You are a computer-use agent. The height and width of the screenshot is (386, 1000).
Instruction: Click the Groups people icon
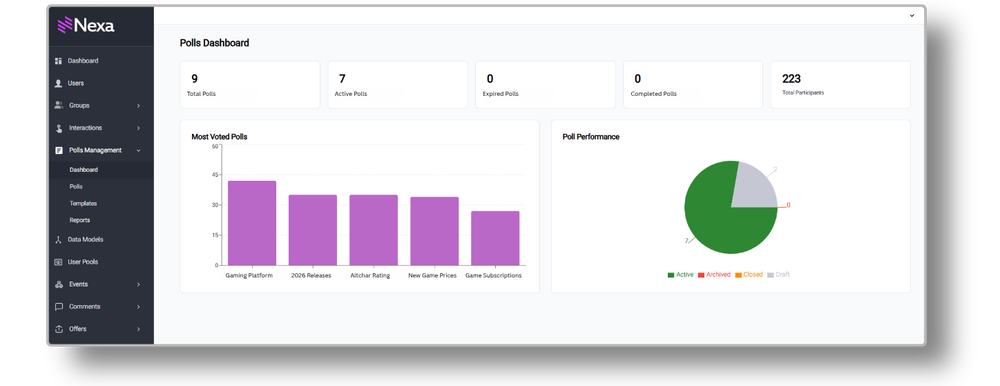59,105
